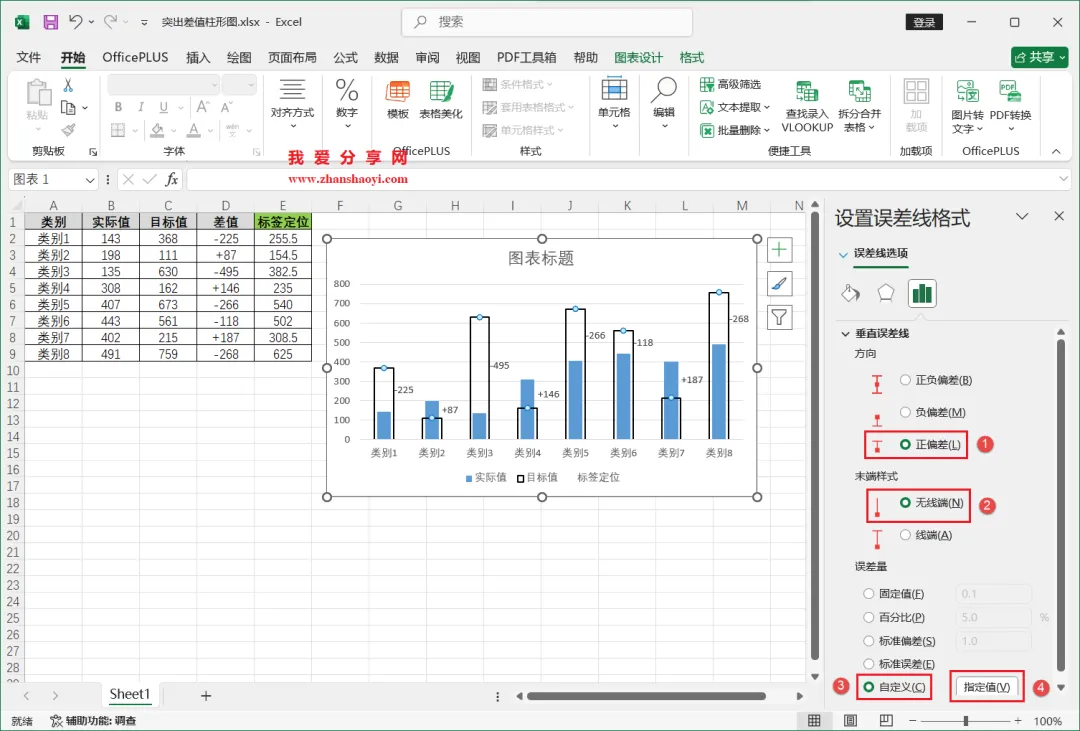Click the Bold formatting icon

pos(118,107)
